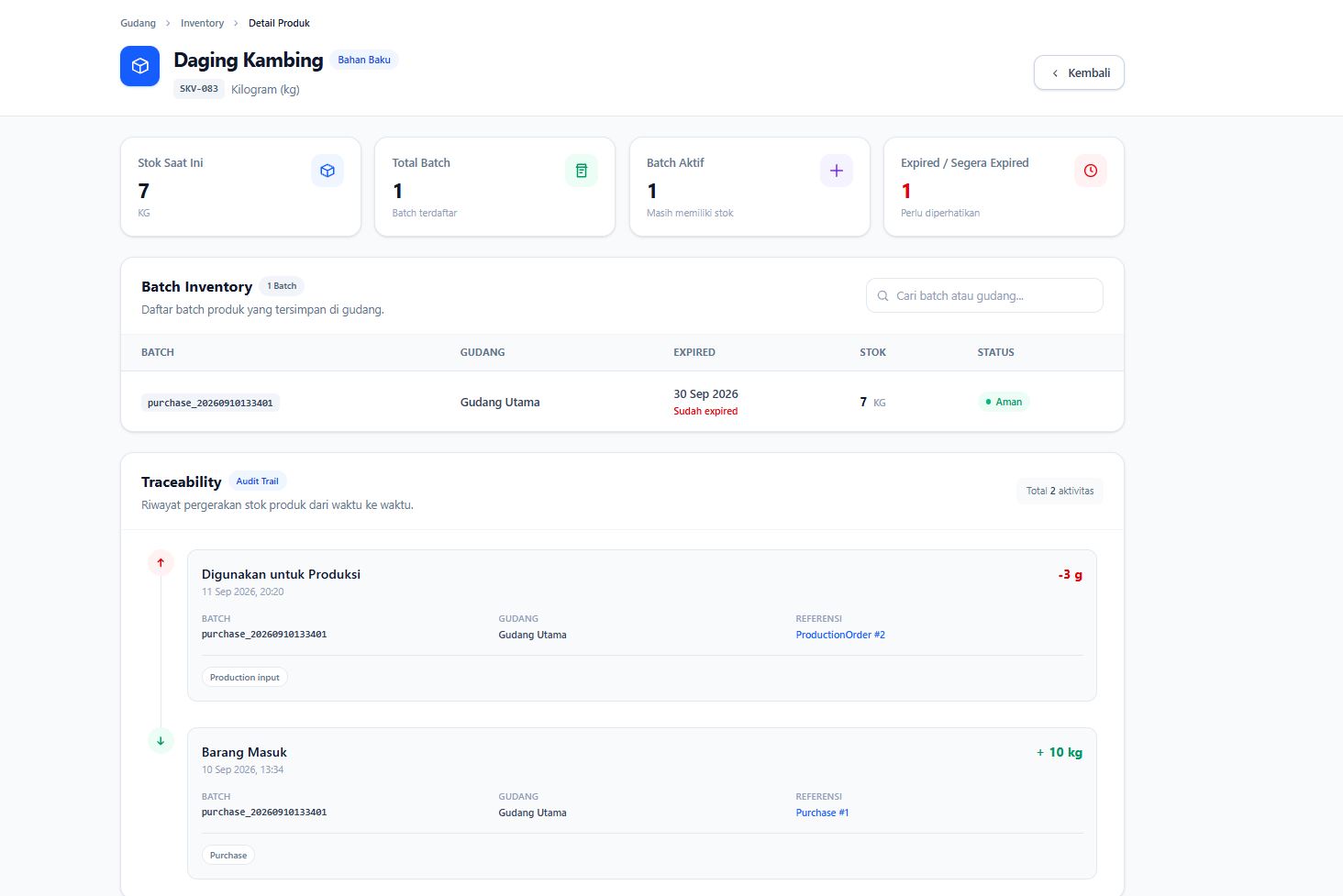The image size is (1343, 896).
Task: Click the Aman status badge
Action: click(1004, 402)
